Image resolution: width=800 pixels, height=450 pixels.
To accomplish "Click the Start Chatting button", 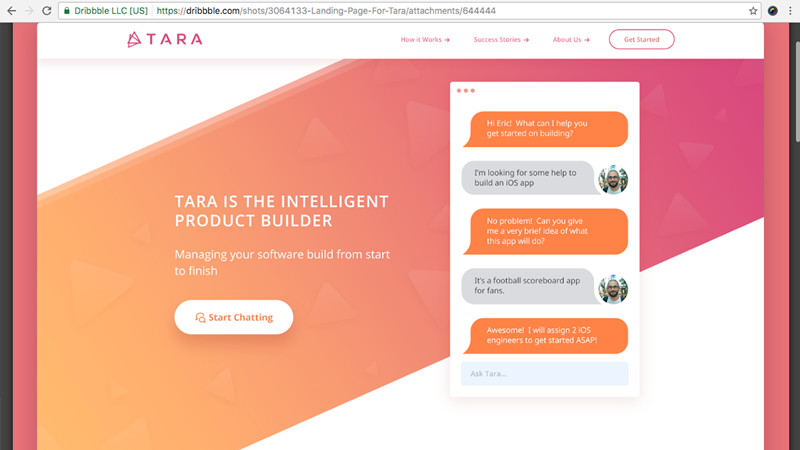I will tap(234, 317).
